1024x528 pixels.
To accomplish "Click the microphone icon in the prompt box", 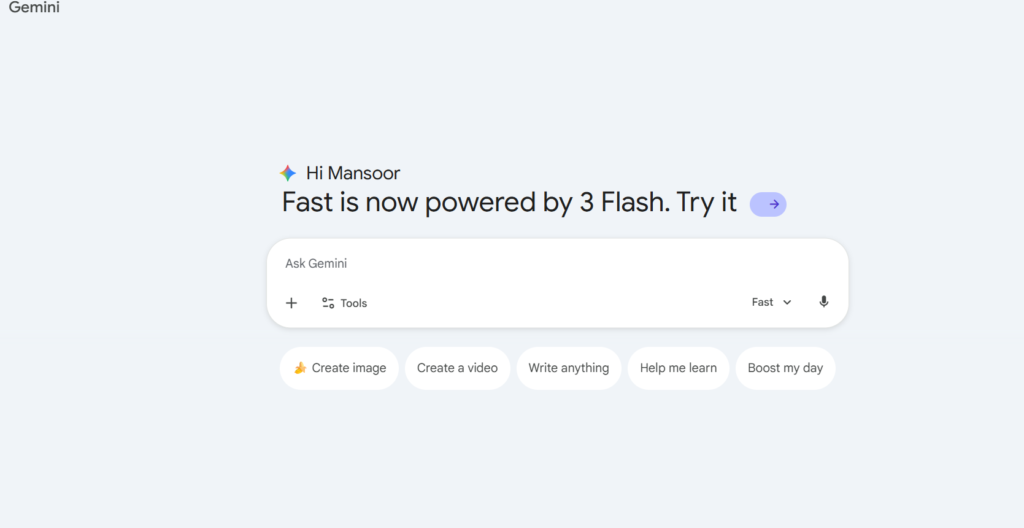I will pos(823,302).
